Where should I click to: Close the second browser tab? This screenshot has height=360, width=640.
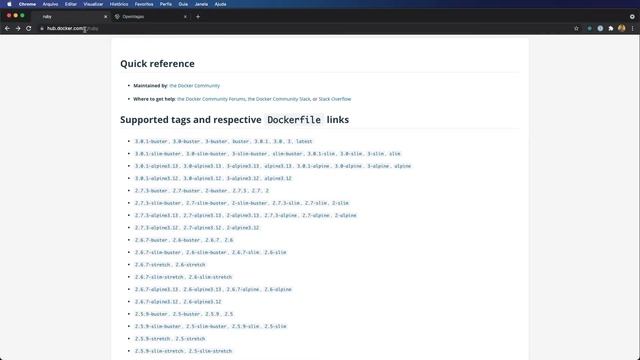[185, 17]
